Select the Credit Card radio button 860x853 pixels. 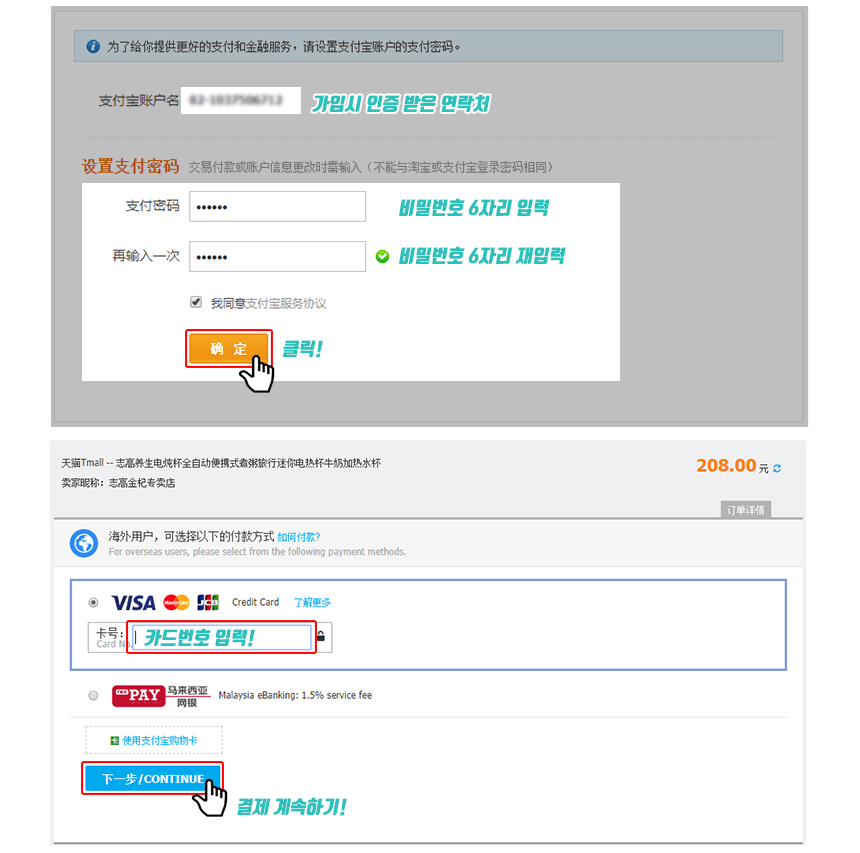click(93, 602)
